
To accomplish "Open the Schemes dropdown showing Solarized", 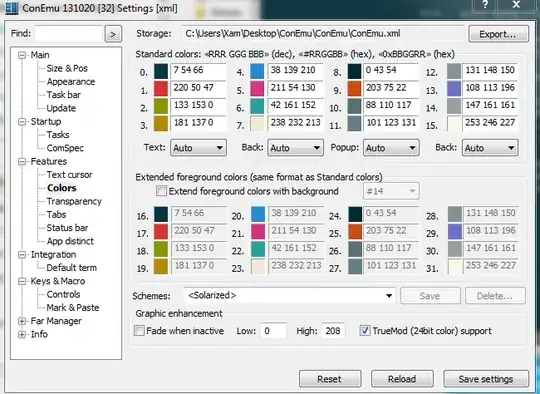I will coord(290,296).
